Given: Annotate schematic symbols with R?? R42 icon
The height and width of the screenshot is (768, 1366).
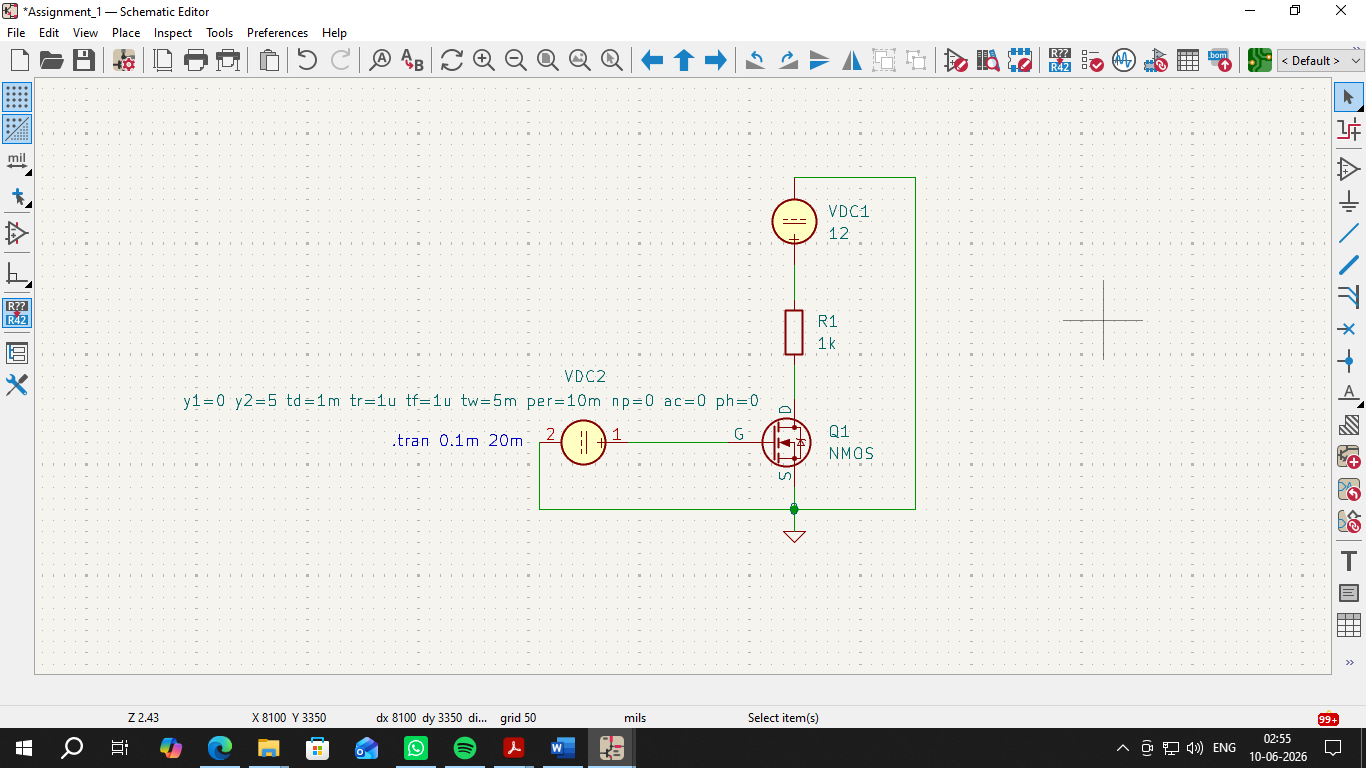Looking at the screenshot, I should pos(1060,60).
